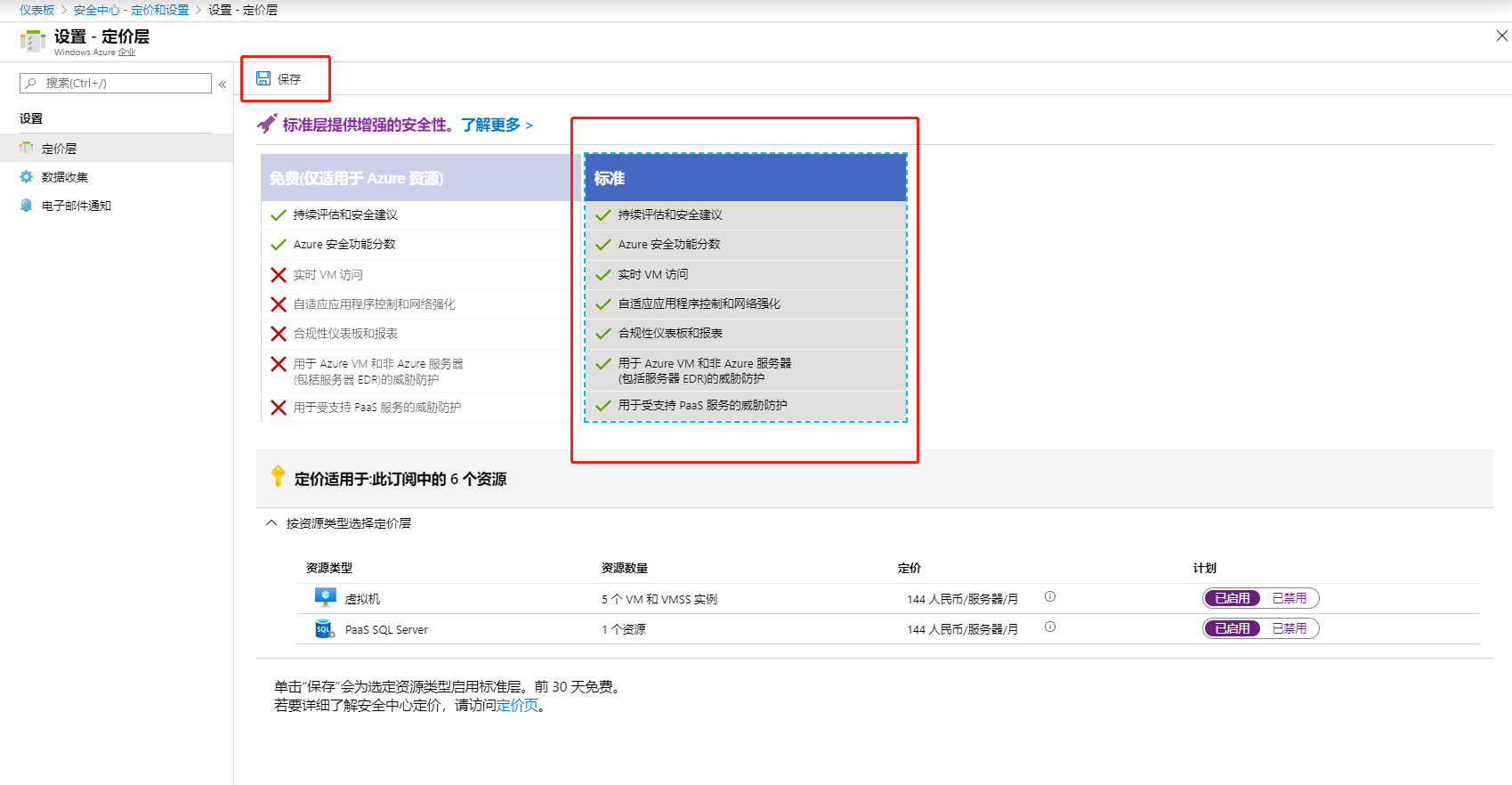The image size is (1512, 785).
Task: Click the settings page header icon
Action: [x=33, y=41]
